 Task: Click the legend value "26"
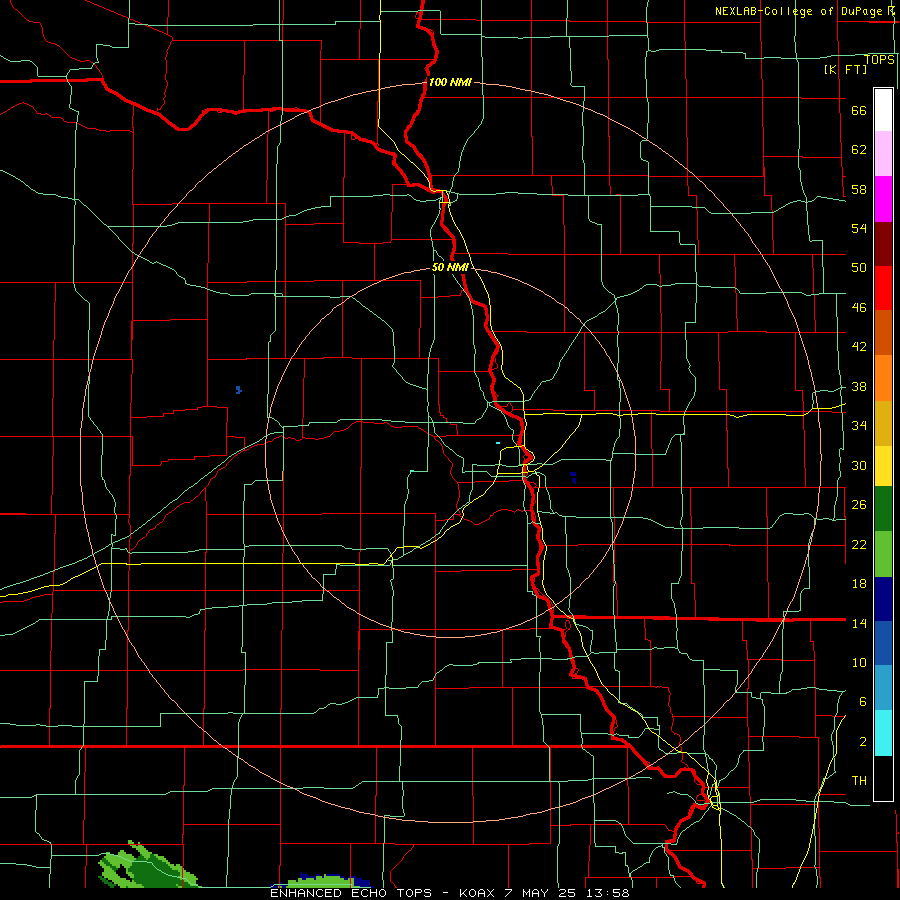(x=859, y=505)
